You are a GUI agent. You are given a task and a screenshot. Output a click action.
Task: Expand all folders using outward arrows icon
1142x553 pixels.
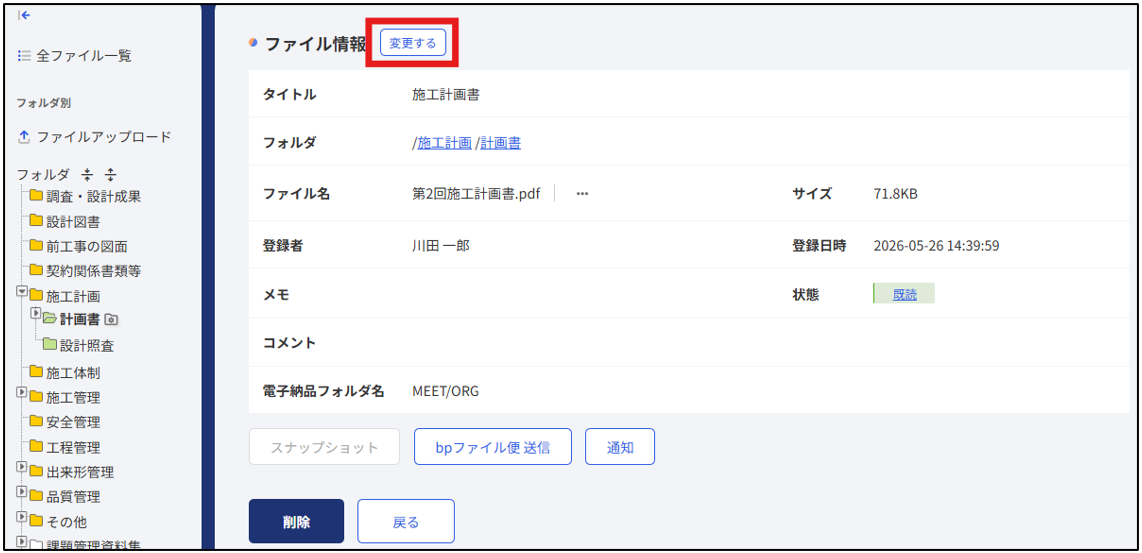[111, 175]
